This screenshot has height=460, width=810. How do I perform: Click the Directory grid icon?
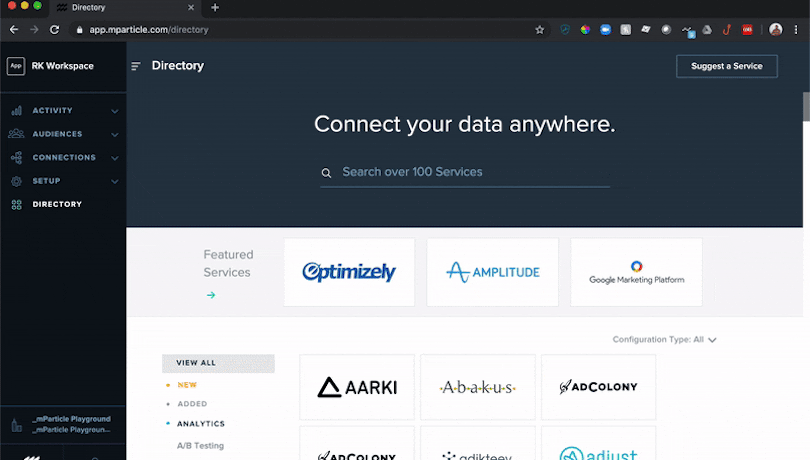point(17,204)
